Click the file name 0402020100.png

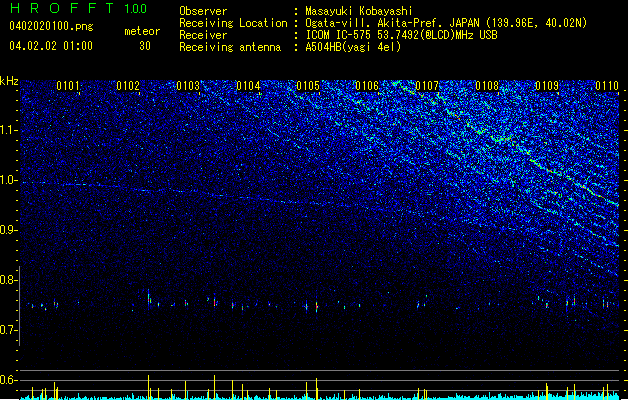(x=51, y=26)
